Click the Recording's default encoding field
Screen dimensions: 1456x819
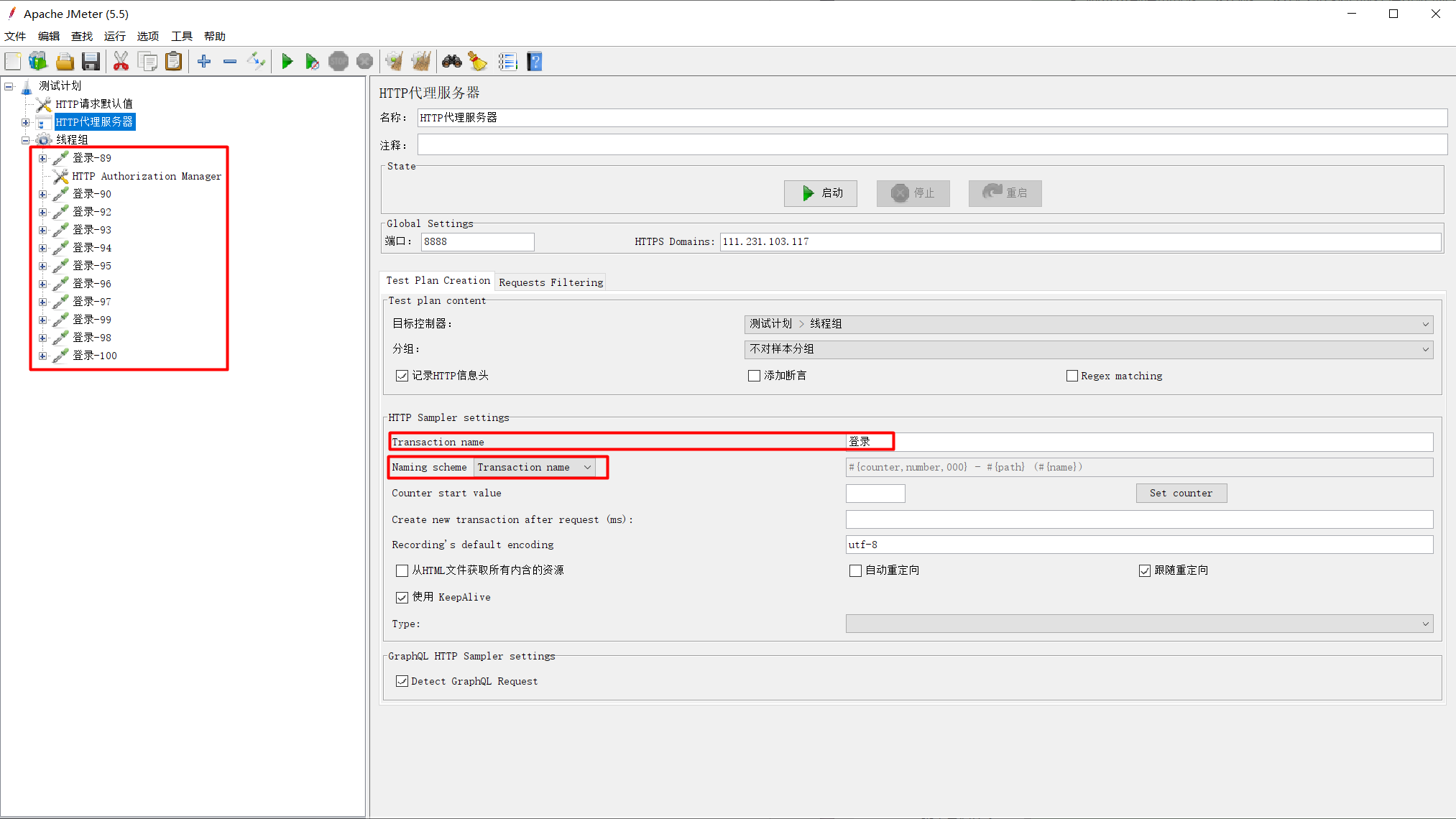pyautogui.click(x=1139, y=545)
